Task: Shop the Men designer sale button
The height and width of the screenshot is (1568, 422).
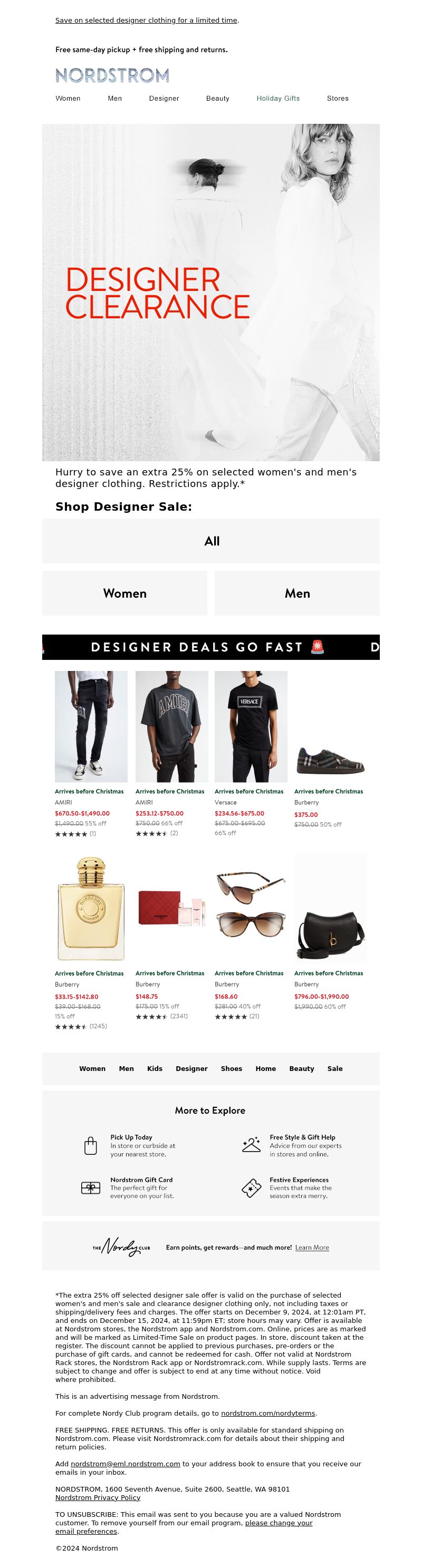Action: point(297,593)
